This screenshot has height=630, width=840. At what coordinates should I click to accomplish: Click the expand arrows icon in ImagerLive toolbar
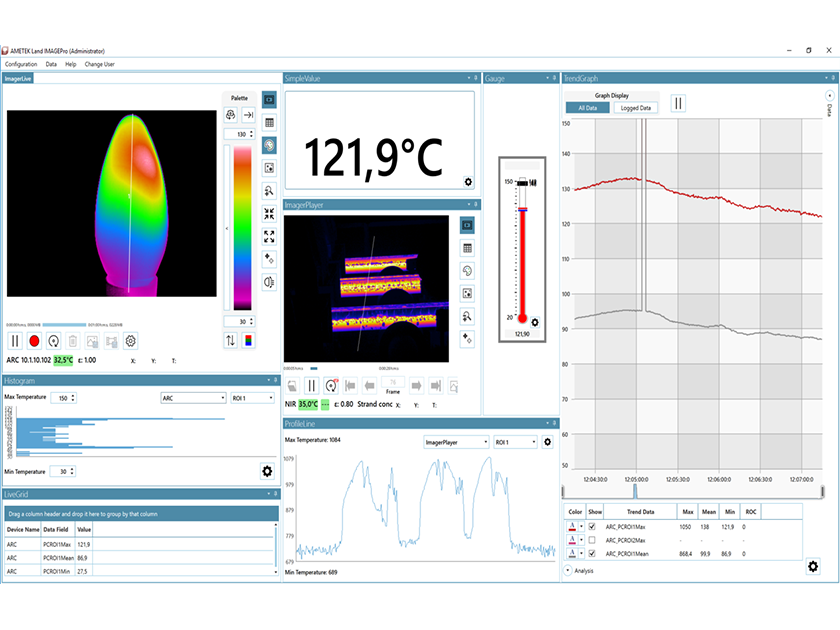pos(270,235)
